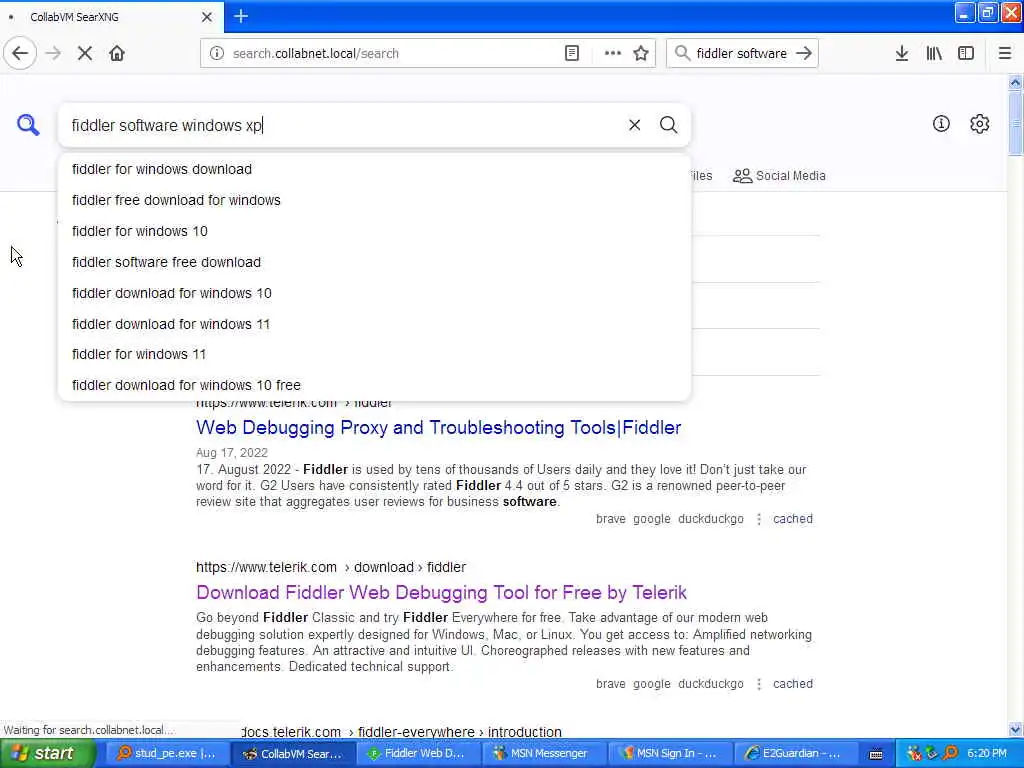Image resolution: width=1024 pixels, height=768 pixels.
Task: Click the Firefox search box with fiddler software
Action: 741,54
